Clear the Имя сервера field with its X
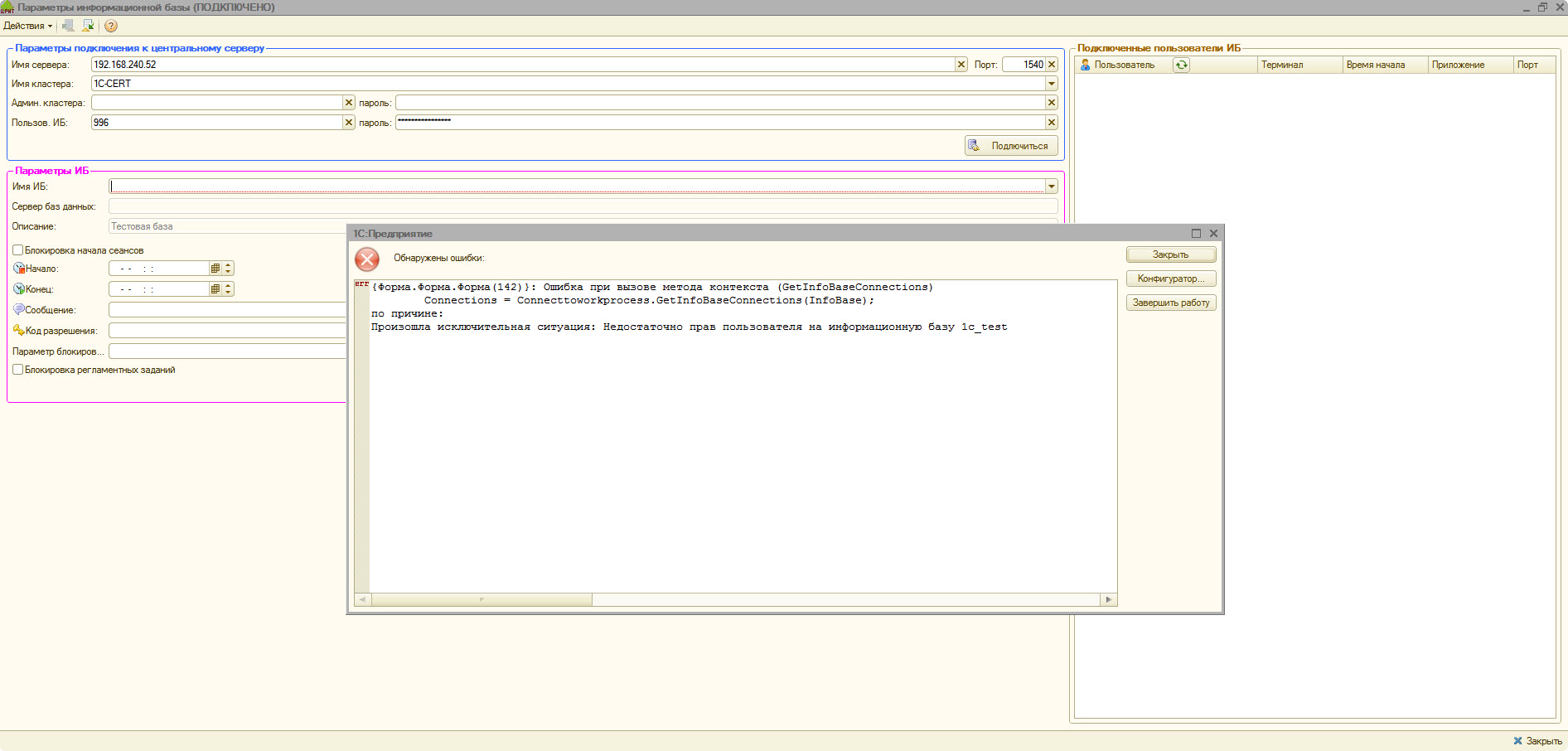The image size is (1568, 751). coord(961,65)
